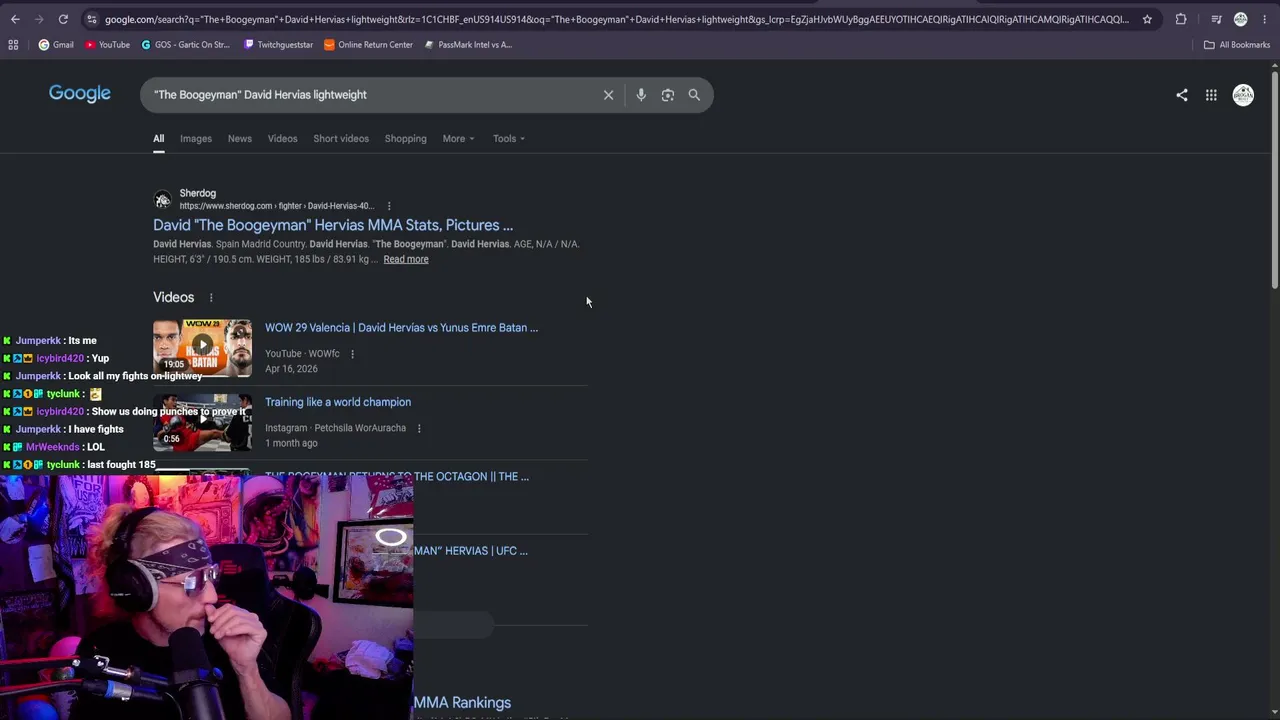
Task: Search by image with the lens icon
Action: pyautogui.click(x=668, y=95)
